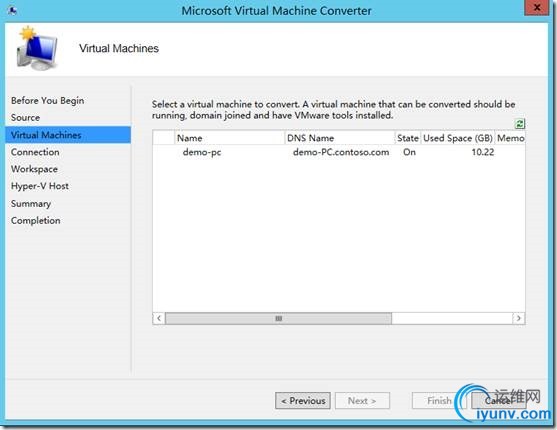Jump to the Summary step
The width and height of the screenshot is (557, 430).
coord(31,204)
